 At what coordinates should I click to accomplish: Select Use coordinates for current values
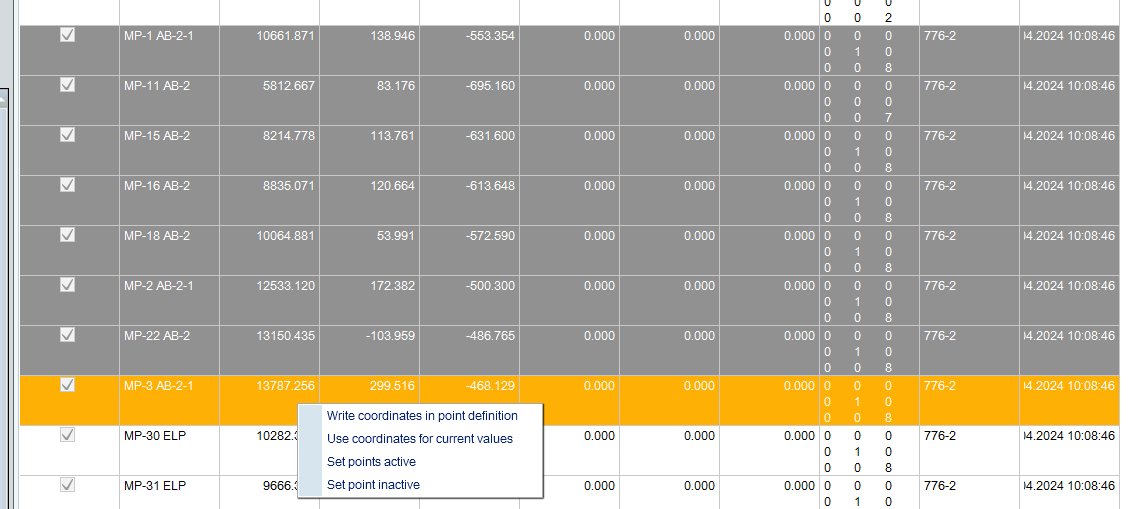(419, 439)
